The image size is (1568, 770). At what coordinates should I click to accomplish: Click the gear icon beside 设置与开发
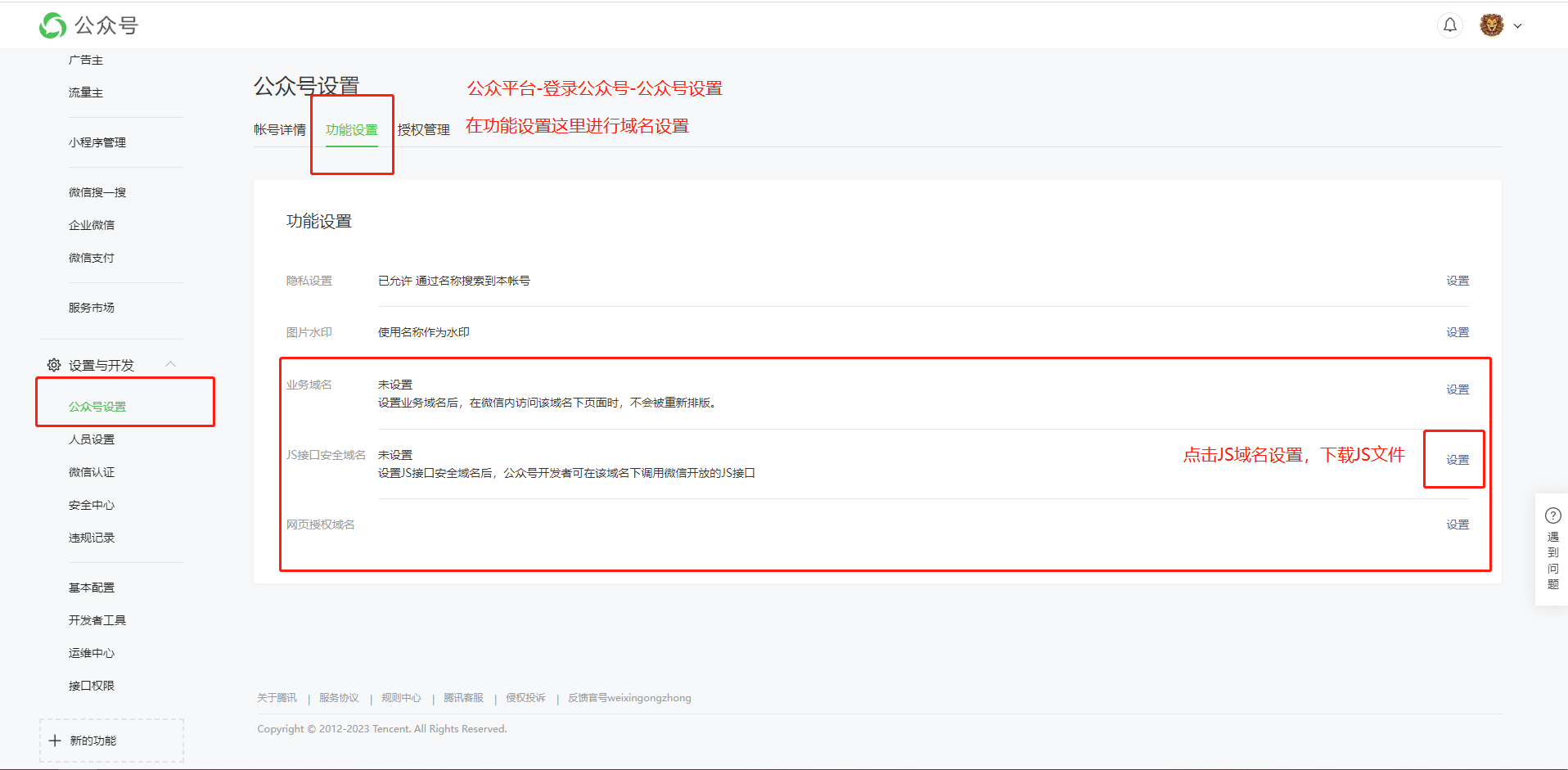pos(54,365)
